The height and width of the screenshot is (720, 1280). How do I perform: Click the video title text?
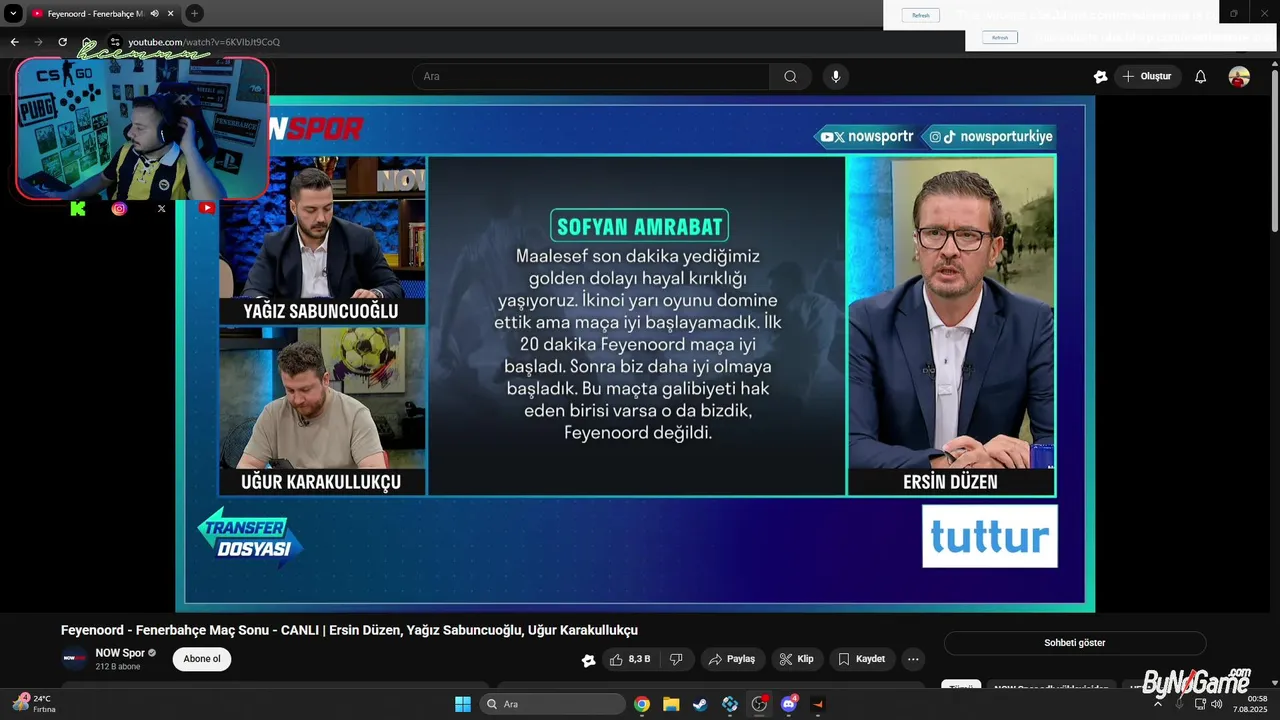pyautogui.click(x=349, y=630)
